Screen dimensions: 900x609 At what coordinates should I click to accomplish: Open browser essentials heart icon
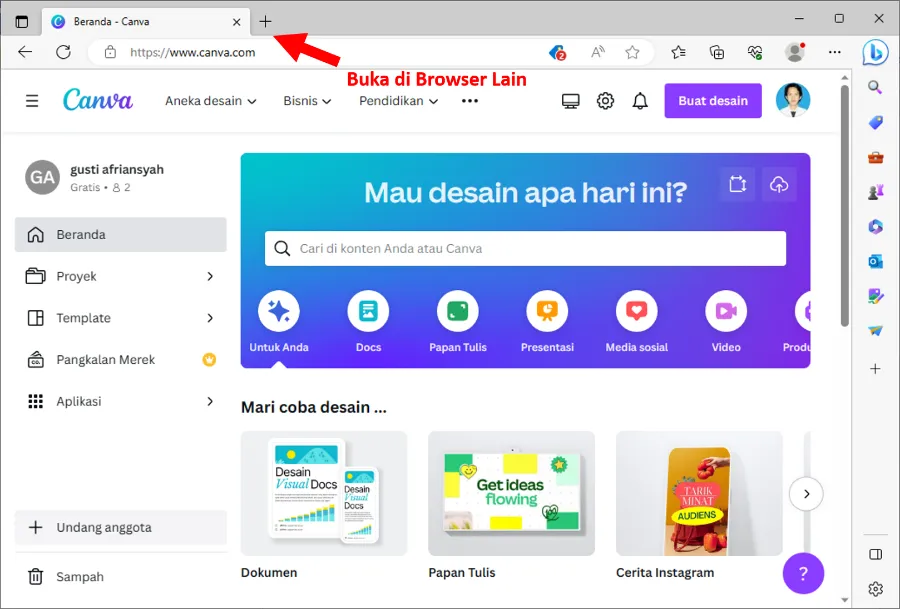pyautogui.click(x=755, y=52)
